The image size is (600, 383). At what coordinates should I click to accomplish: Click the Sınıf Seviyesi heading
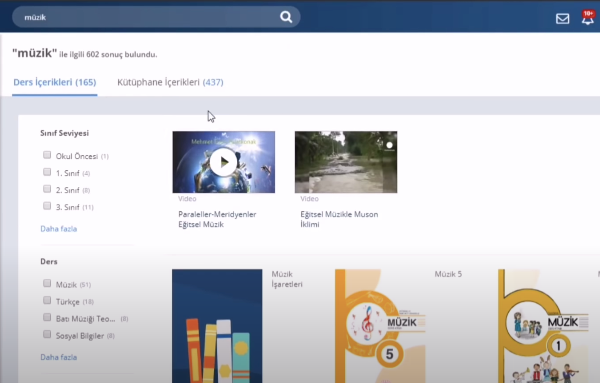click(x=64, y=133)
